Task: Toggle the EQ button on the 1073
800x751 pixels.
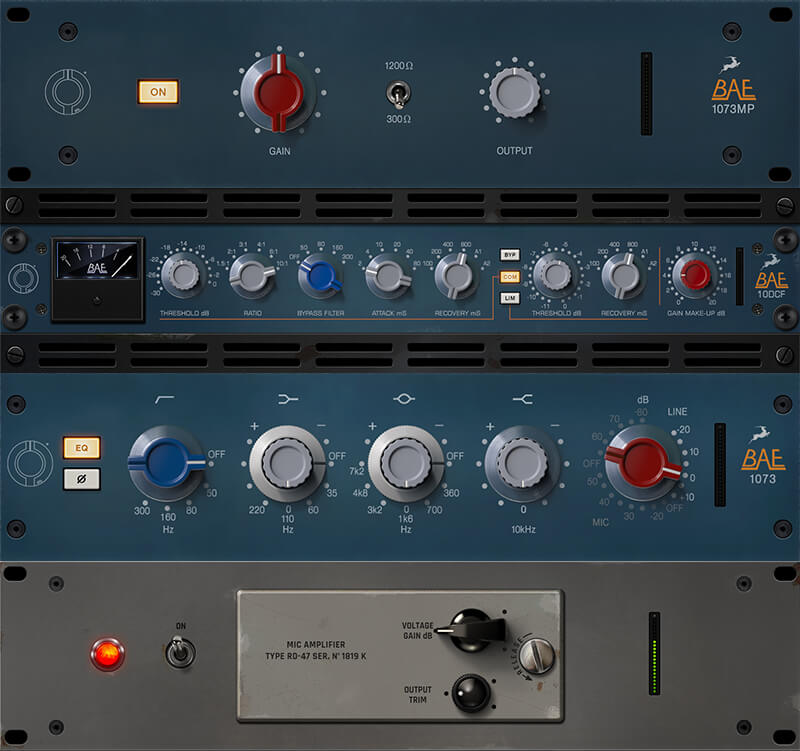Action: (82, 447)
